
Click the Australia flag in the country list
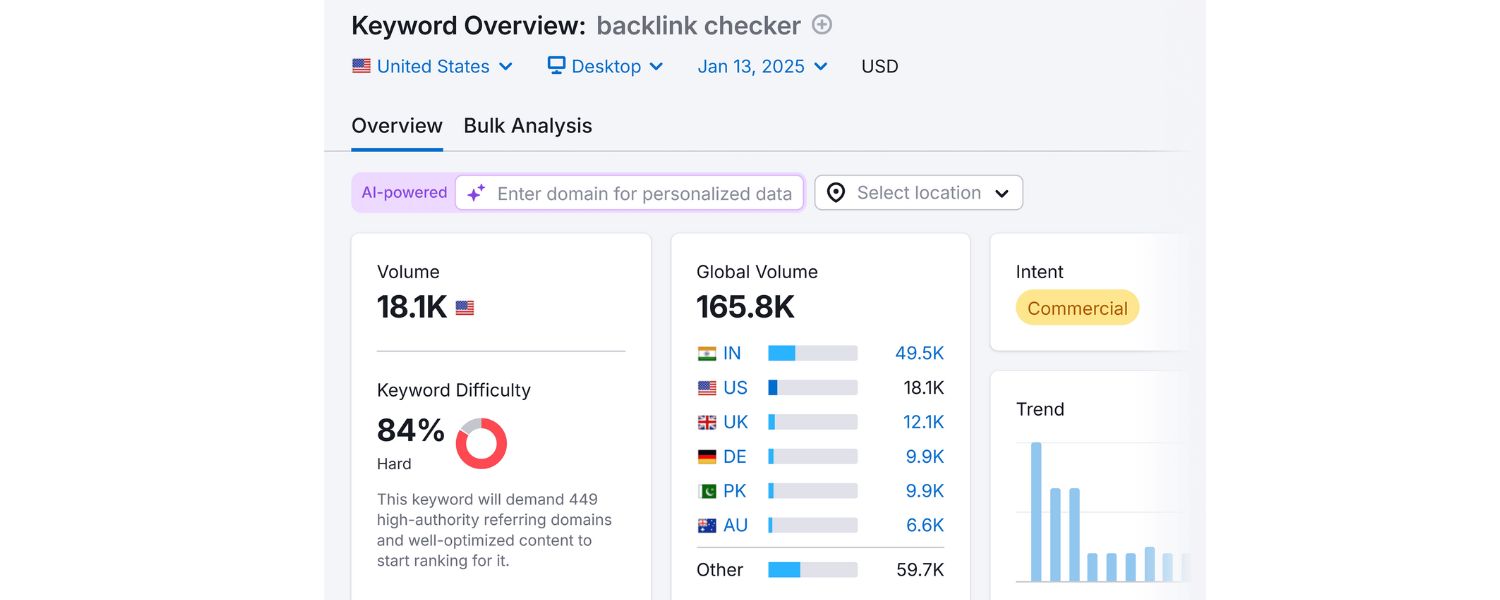(705, 525)
